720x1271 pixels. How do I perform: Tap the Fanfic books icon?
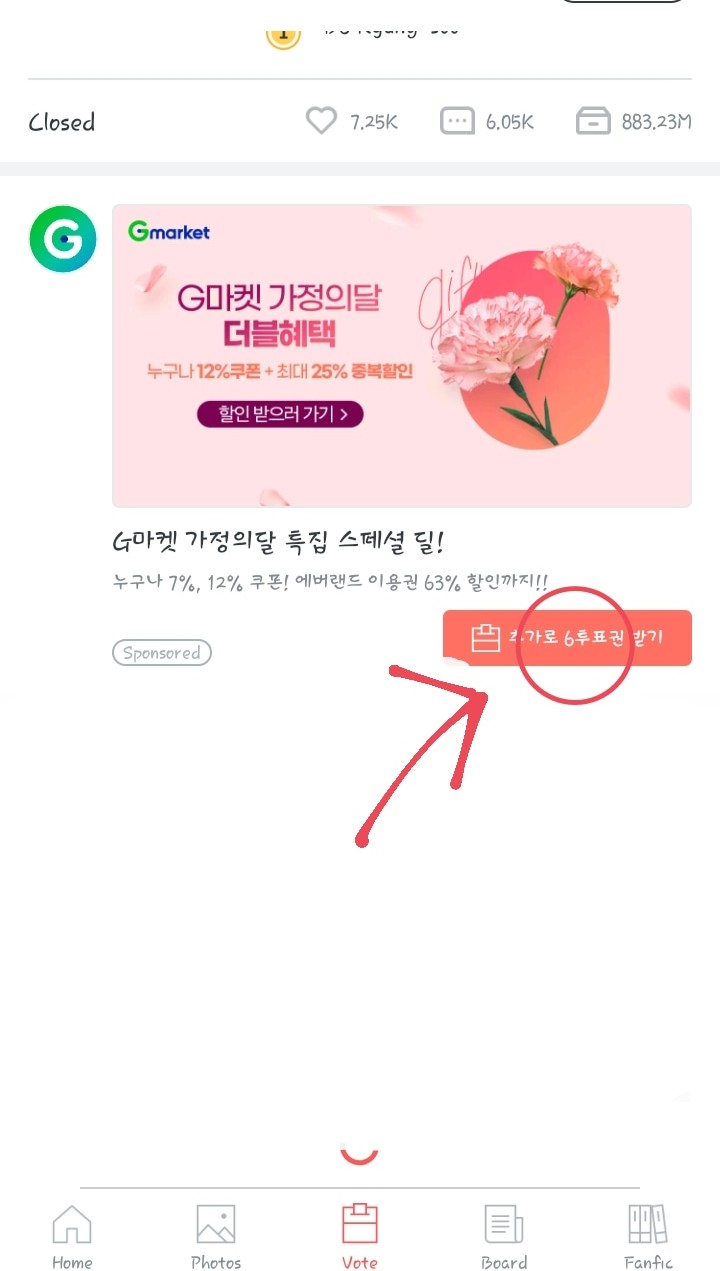(x=648, y=1224)
